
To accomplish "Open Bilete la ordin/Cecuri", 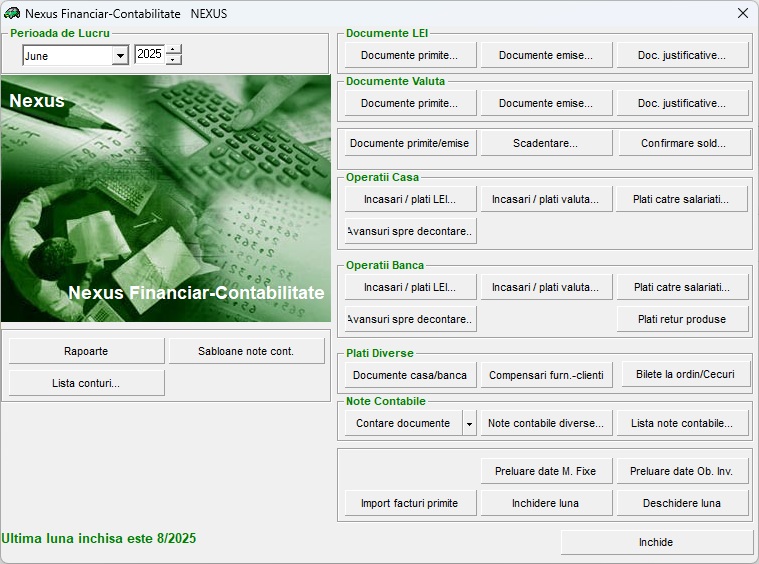I will coord(685,374).
